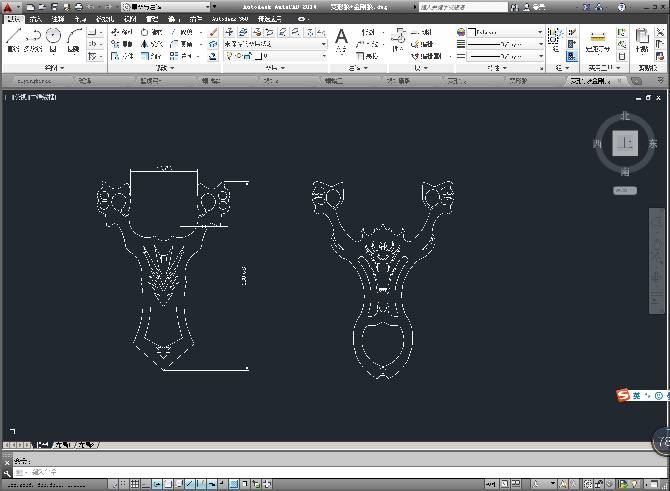
Task: Click the Copy tool in Modify panel
Action: pyautogui.click(x=121, y=44)
